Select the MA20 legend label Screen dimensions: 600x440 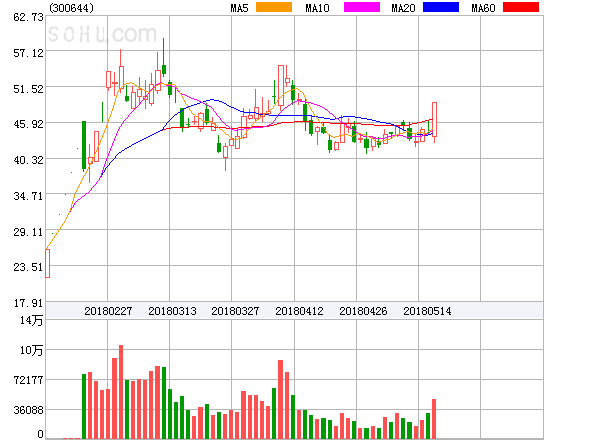click(x=403, y=8)
